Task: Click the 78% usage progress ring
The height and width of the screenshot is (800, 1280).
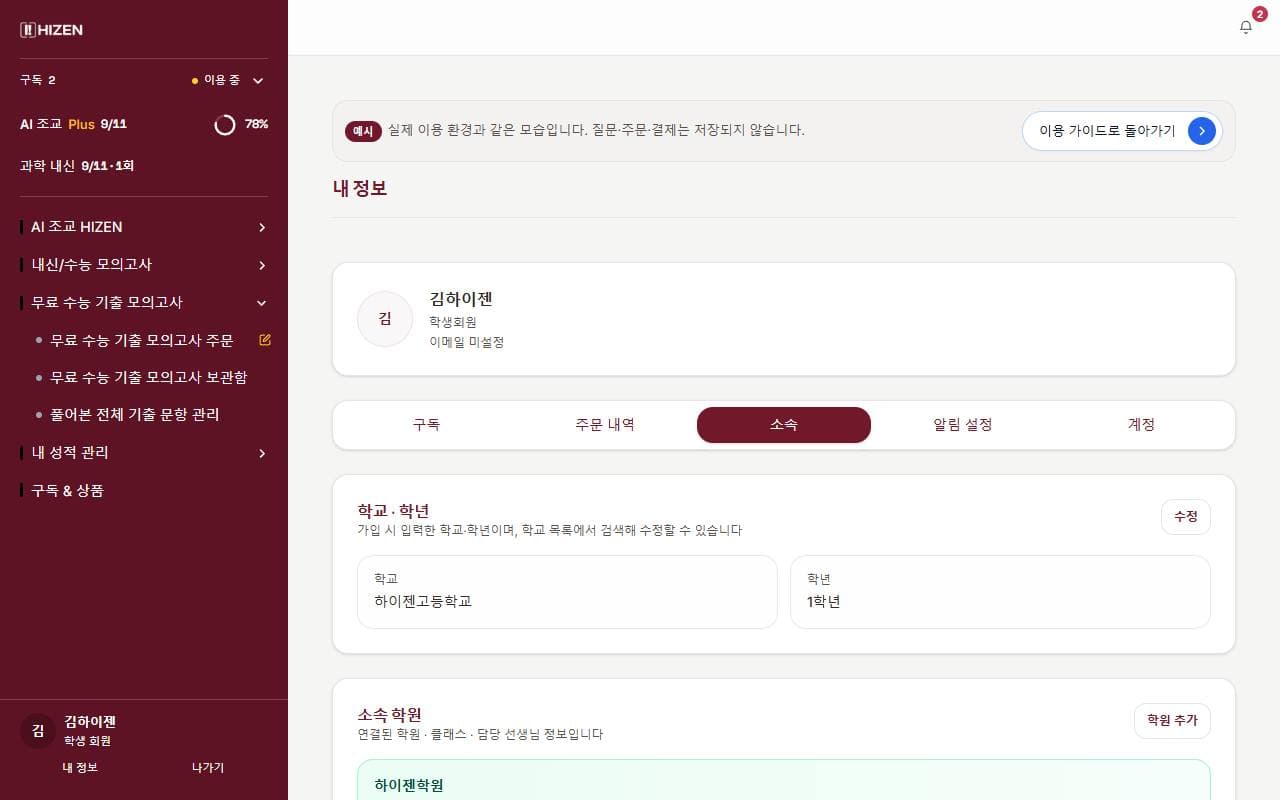Action: tap(225, 124)
